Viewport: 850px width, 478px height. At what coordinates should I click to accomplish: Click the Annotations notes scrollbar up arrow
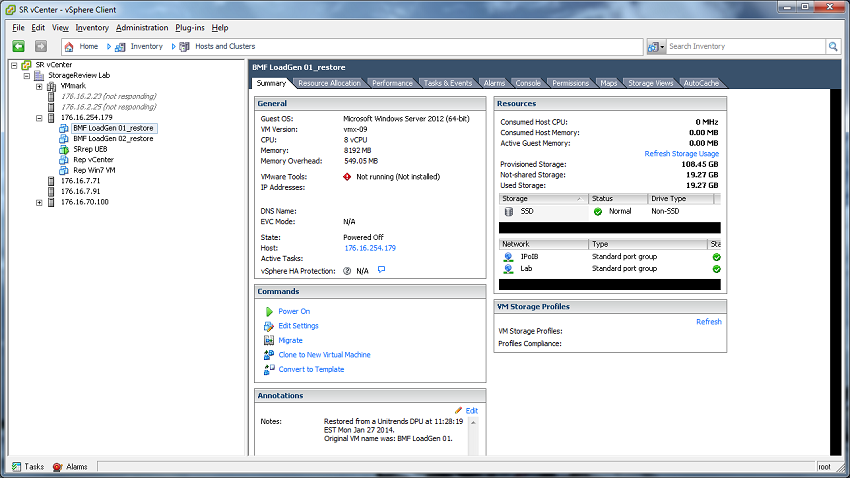coord(473,422)
